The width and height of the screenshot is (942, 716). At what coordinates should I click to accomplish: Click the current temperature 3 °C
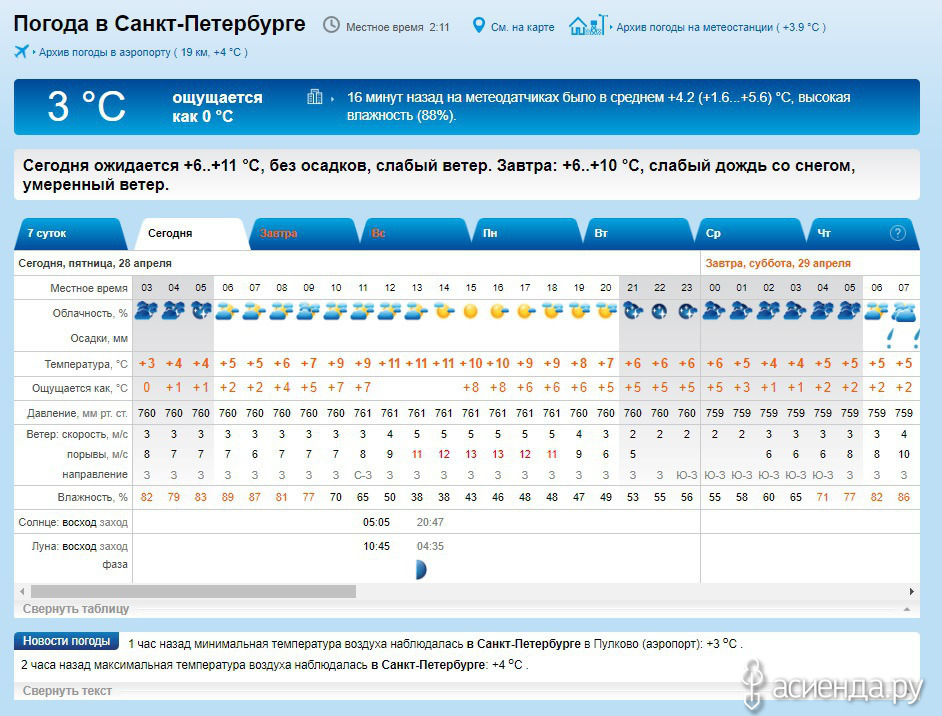point(87,106)
